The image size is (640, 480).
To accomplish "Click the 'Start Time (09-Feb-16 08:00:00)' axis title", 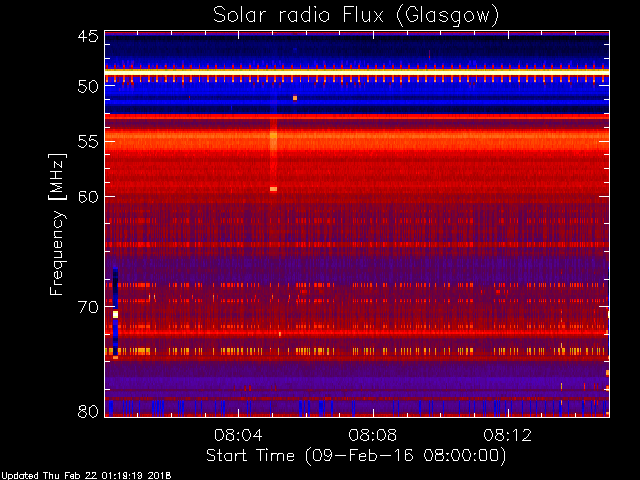I will pyautogui.click(x=356, y=456).
